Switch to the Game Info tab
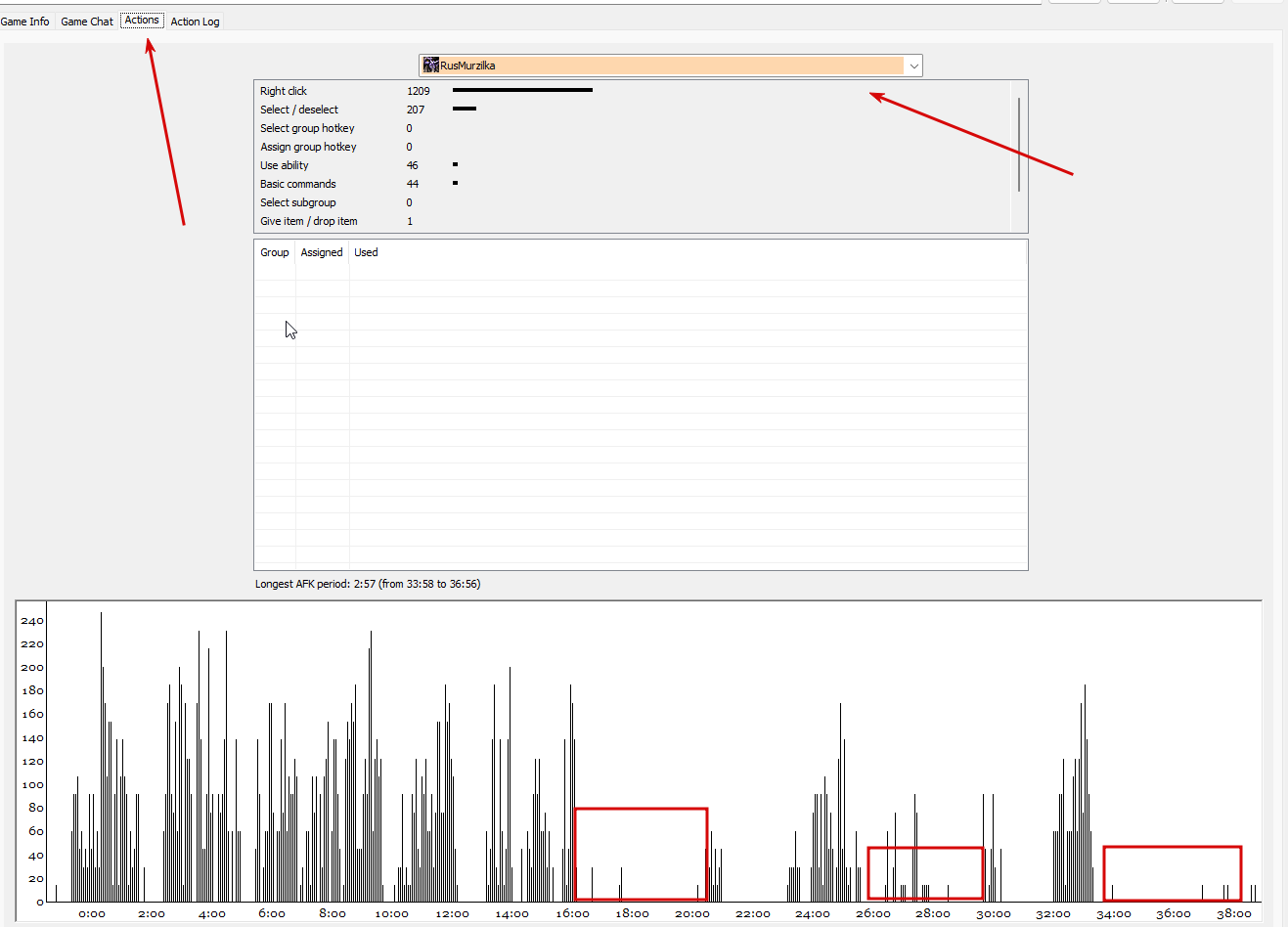 tap(24, 22)
